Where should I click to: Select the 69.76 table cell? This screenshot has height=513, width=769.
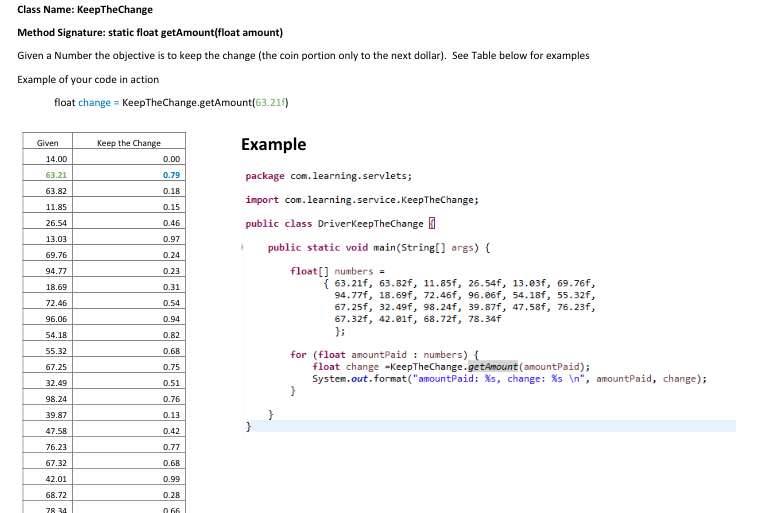point(48,255)
